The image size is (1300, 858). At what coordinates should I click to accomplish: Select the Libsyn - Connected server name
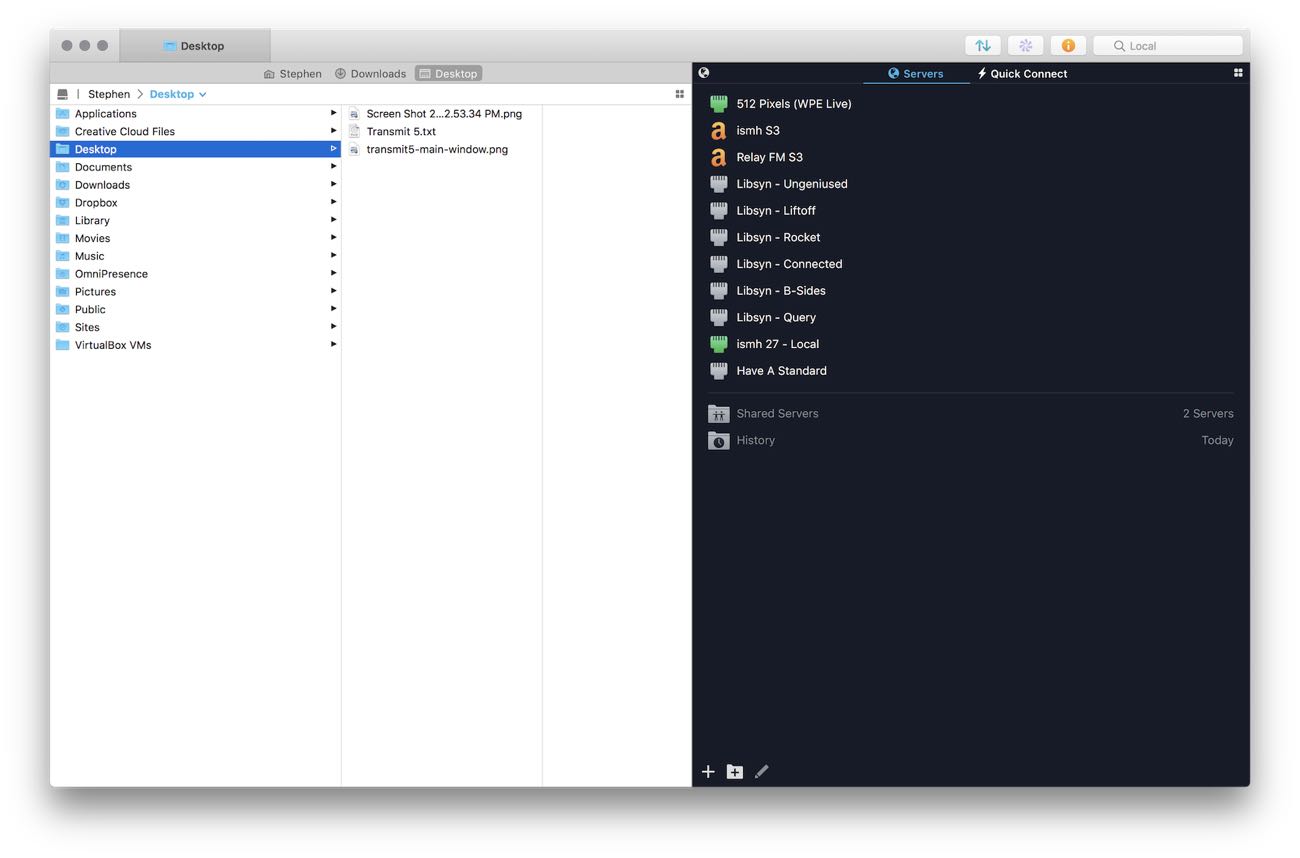(x=789, y=264)
